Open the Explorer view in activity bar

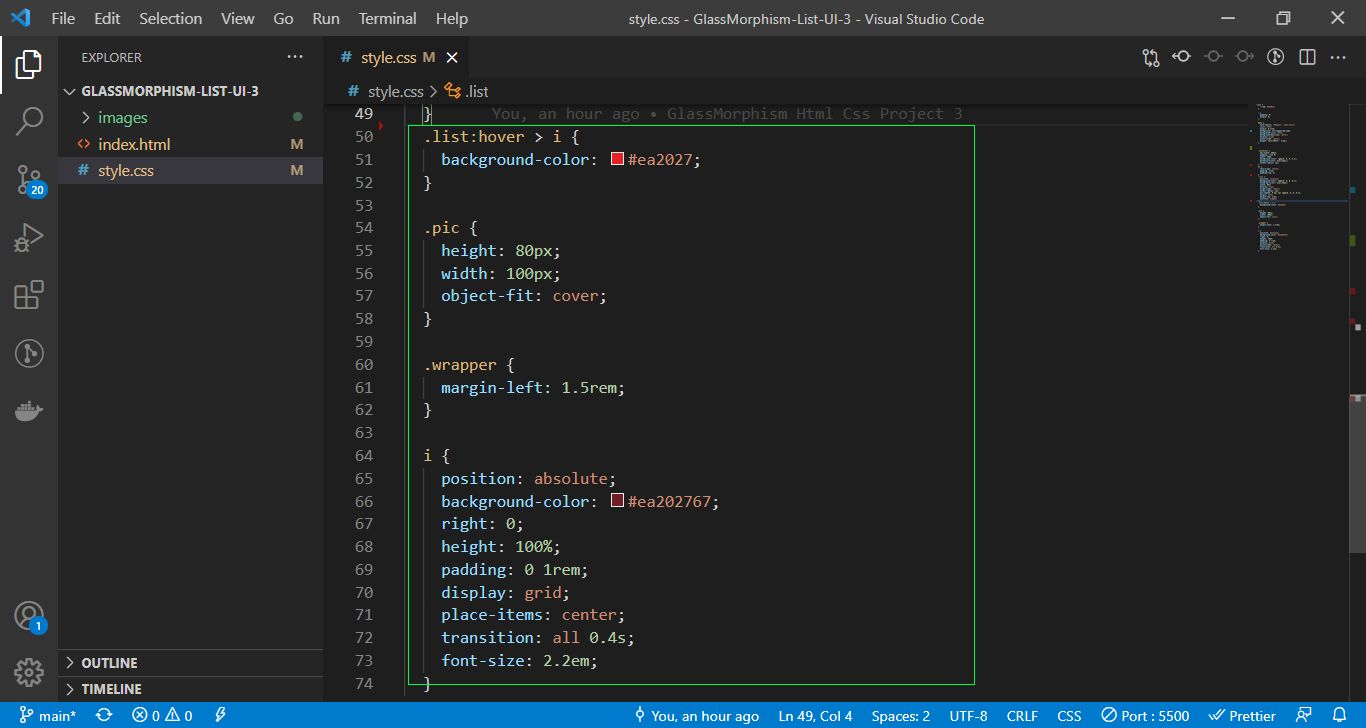click(x=29, y=65)
